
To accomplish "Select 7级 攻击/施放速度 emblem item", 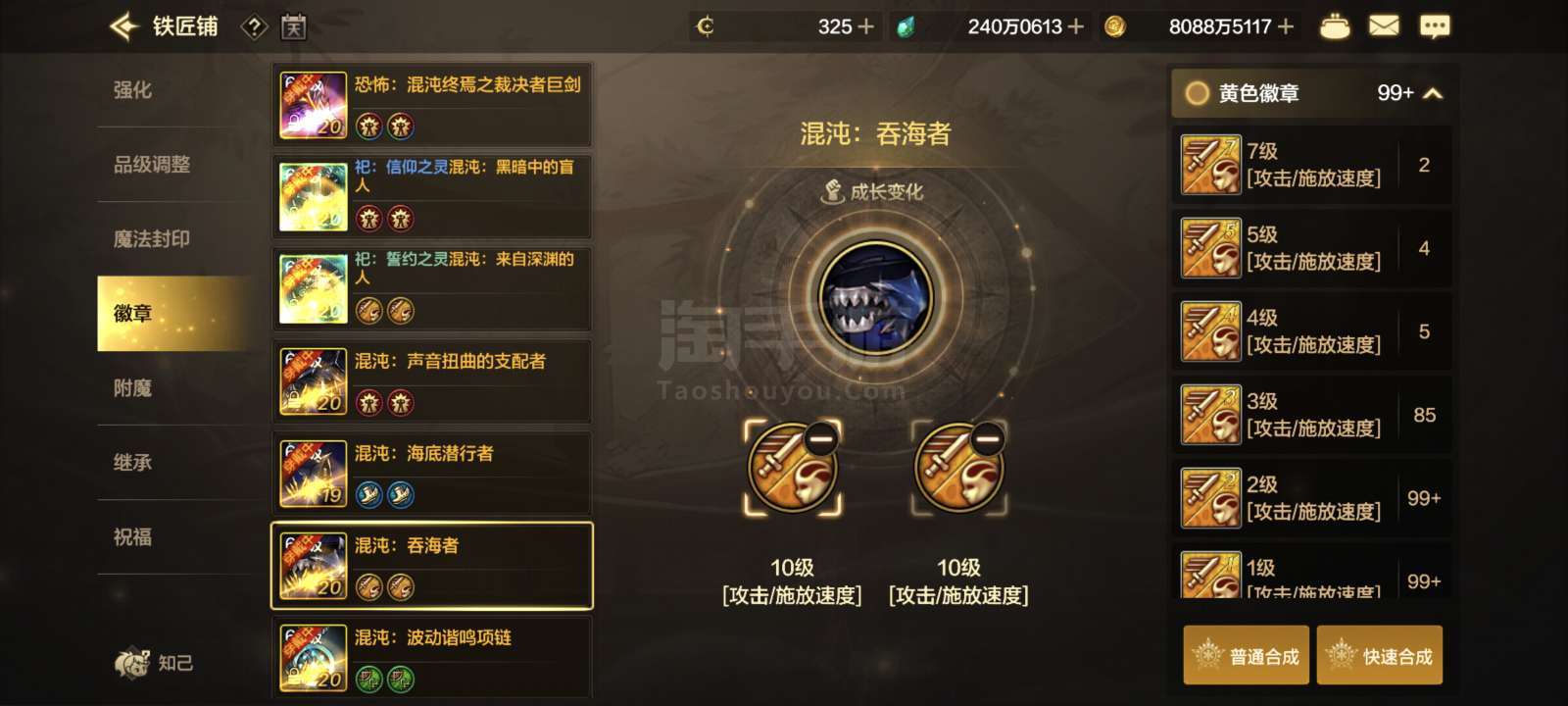I will [x=1311, y=165].
